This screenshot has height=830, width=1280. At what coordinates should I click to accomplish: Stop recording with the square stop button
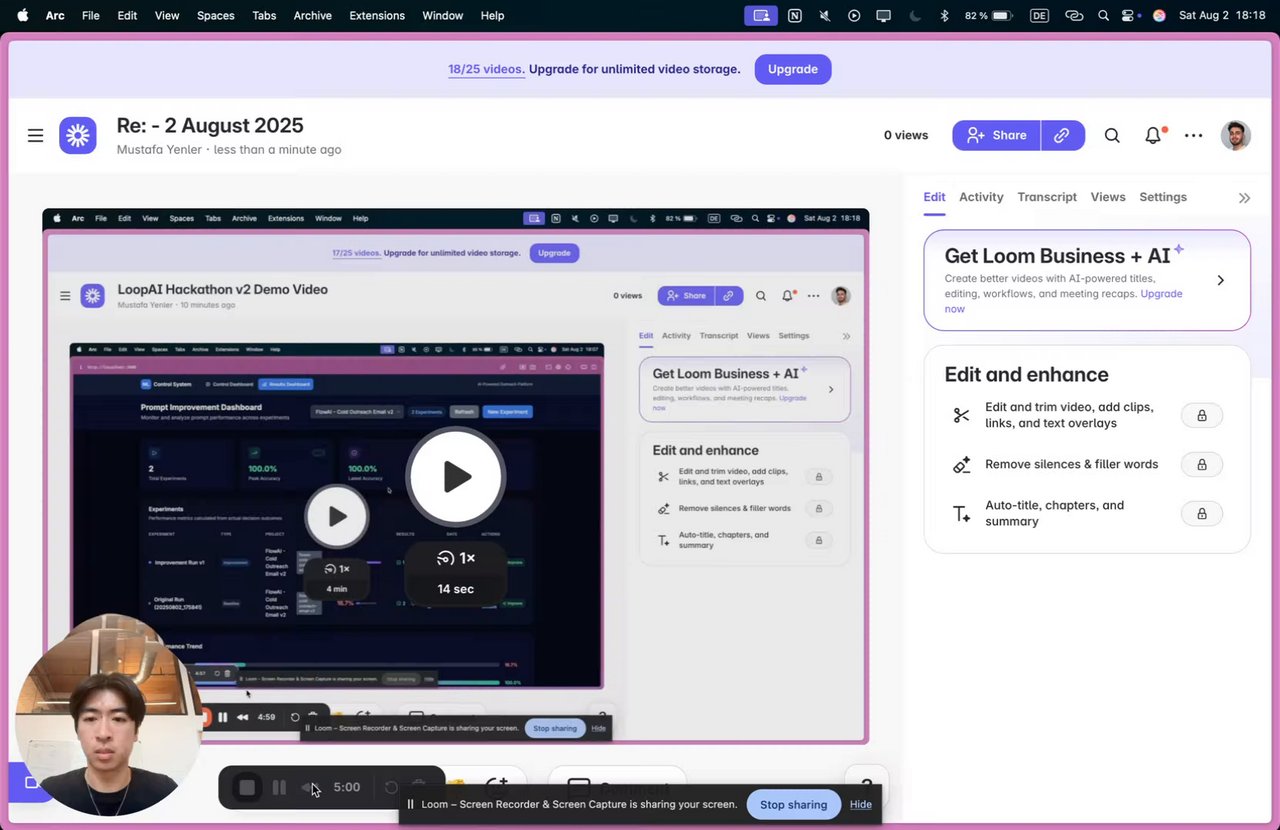pos(247,788)
